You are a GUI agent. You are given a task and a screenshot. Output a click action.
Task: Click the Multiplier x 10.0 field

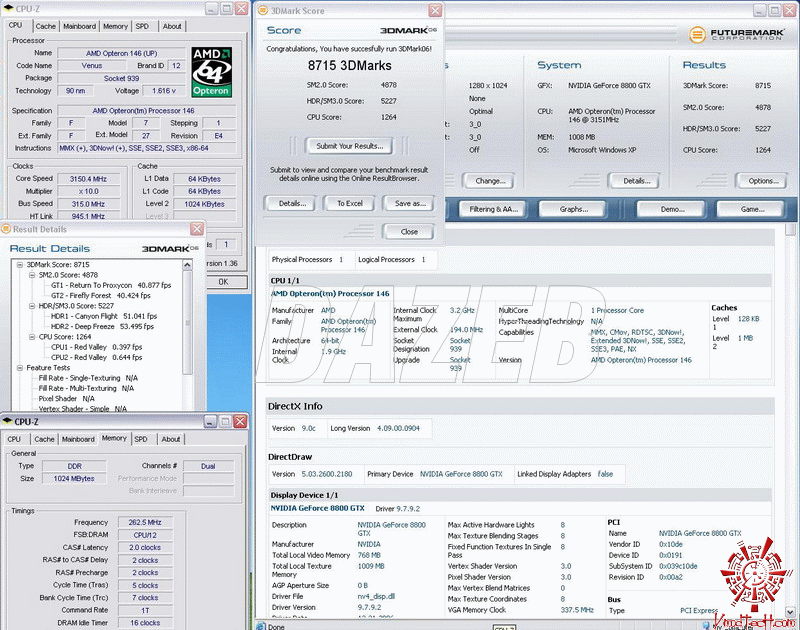point(89,191)
